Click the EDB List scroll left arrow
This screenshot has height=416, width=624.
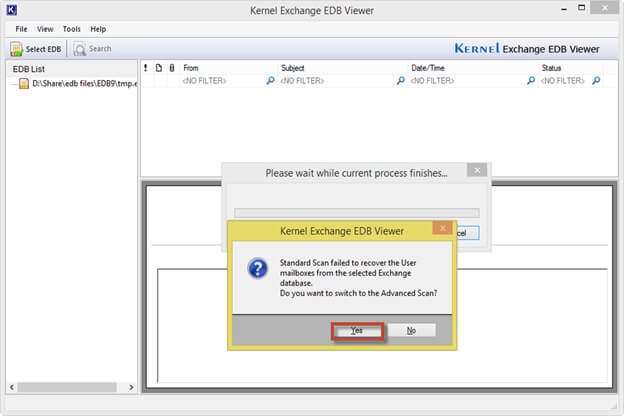pyautogui.click(x=12, y=387)
